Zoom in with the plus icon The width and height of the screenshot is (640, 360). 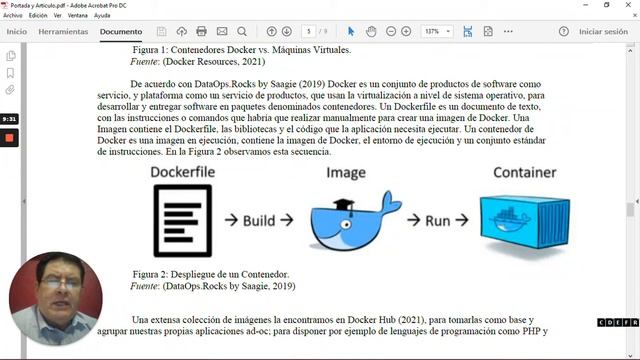click(406, 31)
